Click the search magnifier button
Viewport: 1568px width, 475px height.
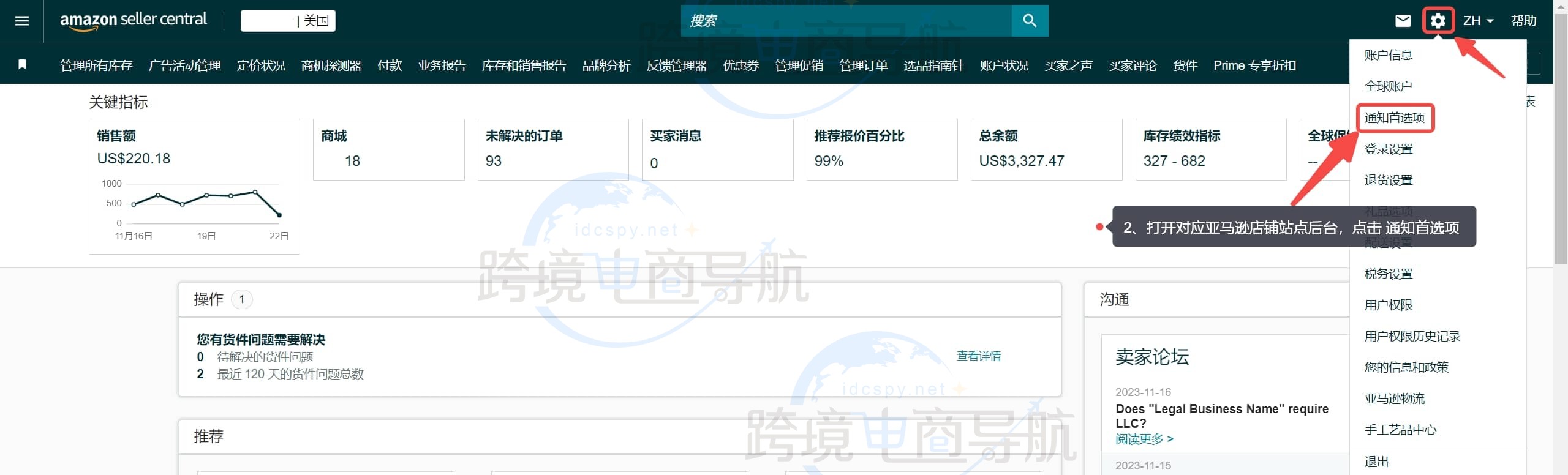pyautogui.click(x=1030, y=21)
